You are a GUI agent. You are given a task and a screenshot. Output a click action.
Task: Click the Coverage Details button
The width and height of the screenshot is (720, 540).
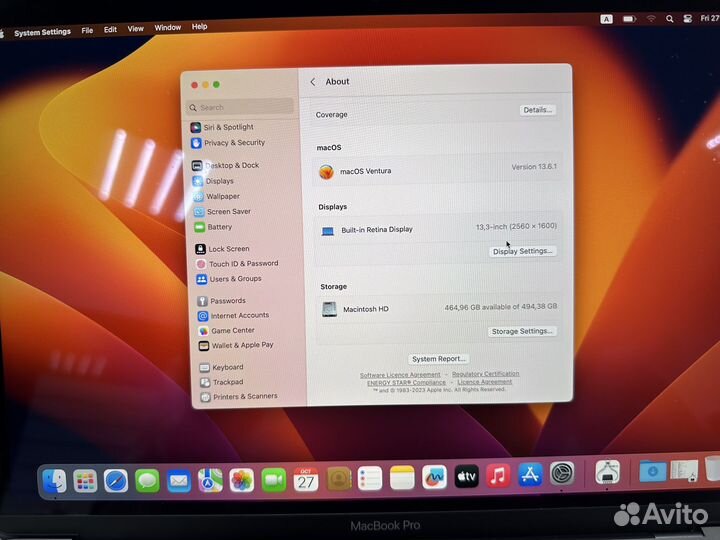coord(538,110)
